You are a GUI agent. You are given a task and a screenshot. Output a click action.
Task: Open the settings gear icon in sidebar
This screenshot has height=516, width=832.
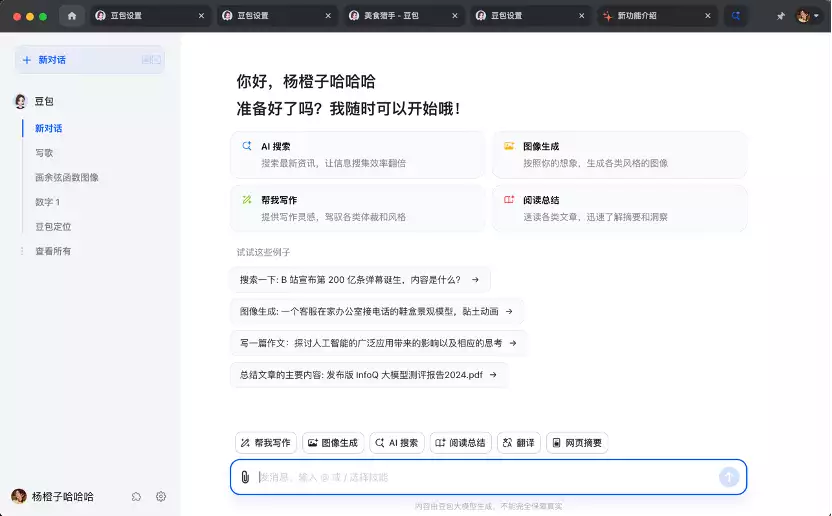coord(161,497)
